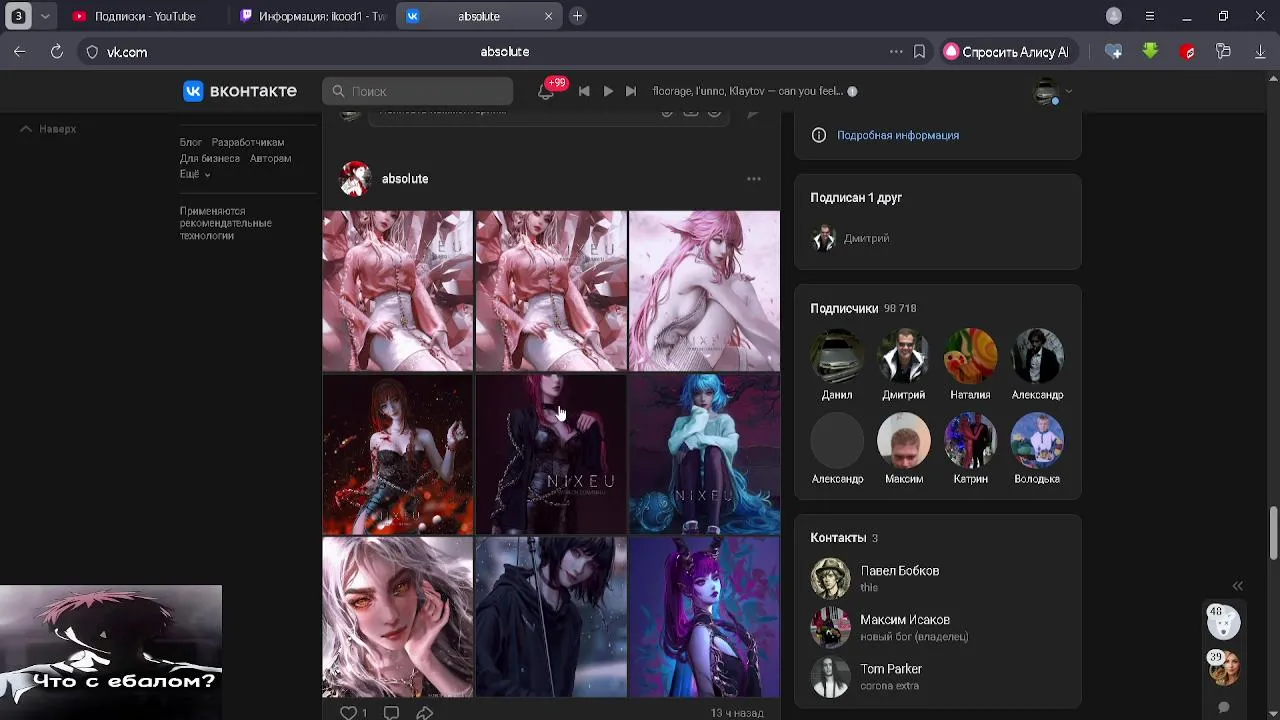Open the chat bubble avatar with badge 48
Screen dimensions: 1280x720
1223,622
